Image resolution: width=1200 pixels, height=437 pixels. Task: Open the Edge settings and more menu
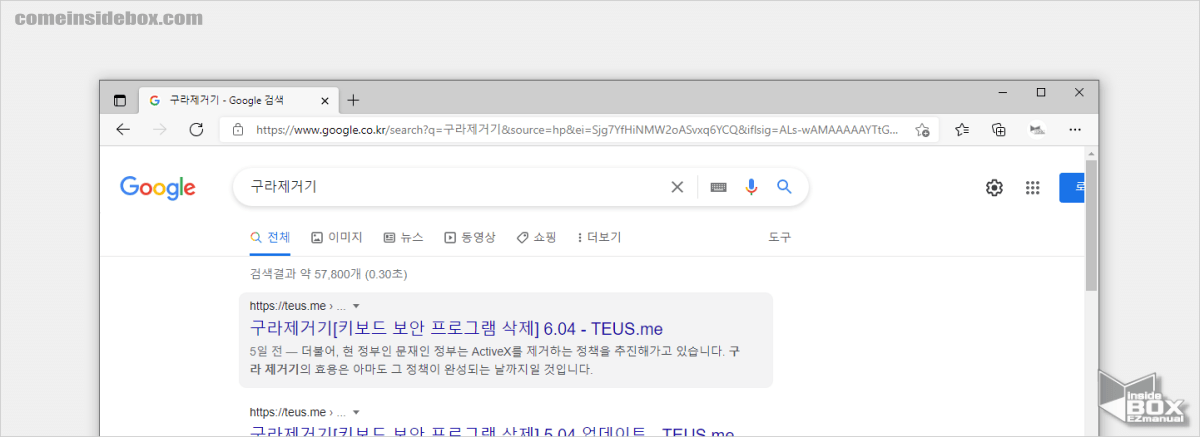click(x=1075, y=130)
